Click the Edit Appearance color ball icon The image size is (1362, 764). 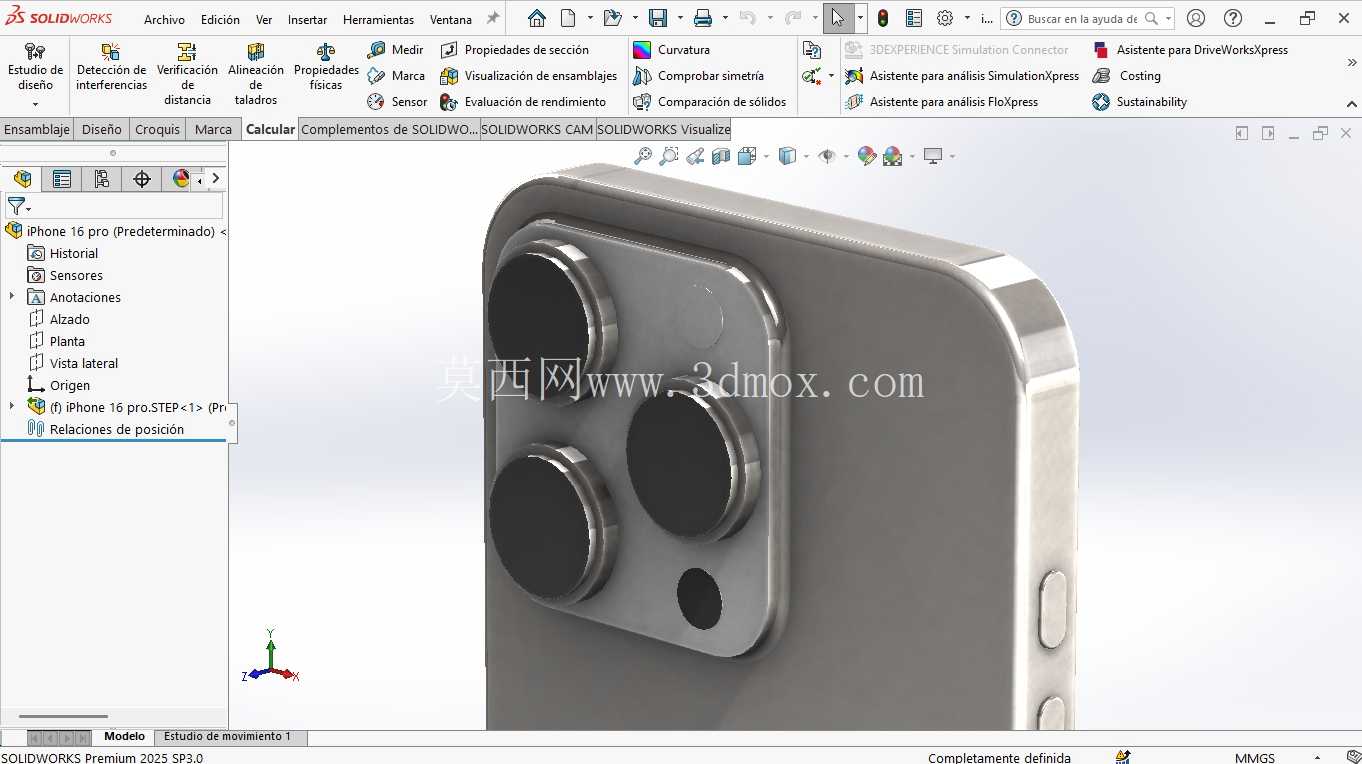[867, 156]
